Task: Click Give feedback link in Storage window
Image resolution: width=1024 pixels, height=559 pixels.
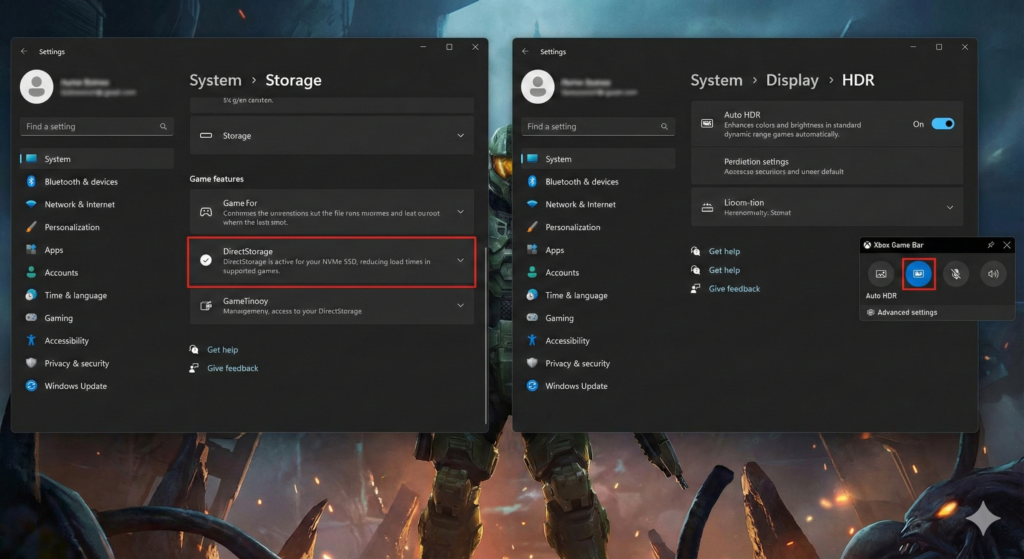Action: (232, 368)
